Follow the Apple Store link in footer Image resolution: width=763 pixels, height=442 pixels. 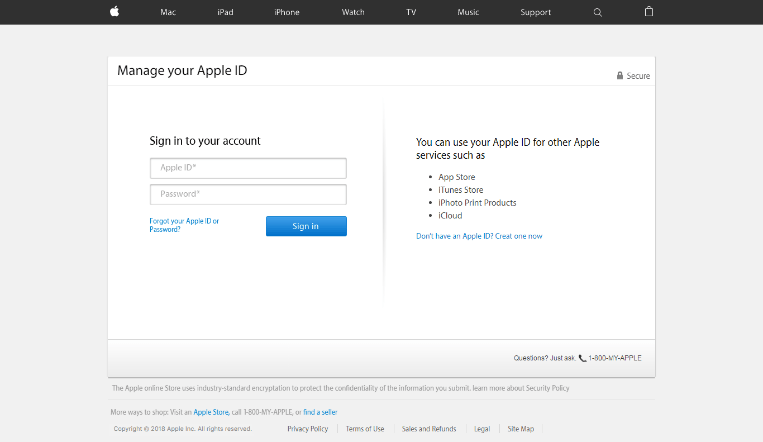tap(211, 412)
